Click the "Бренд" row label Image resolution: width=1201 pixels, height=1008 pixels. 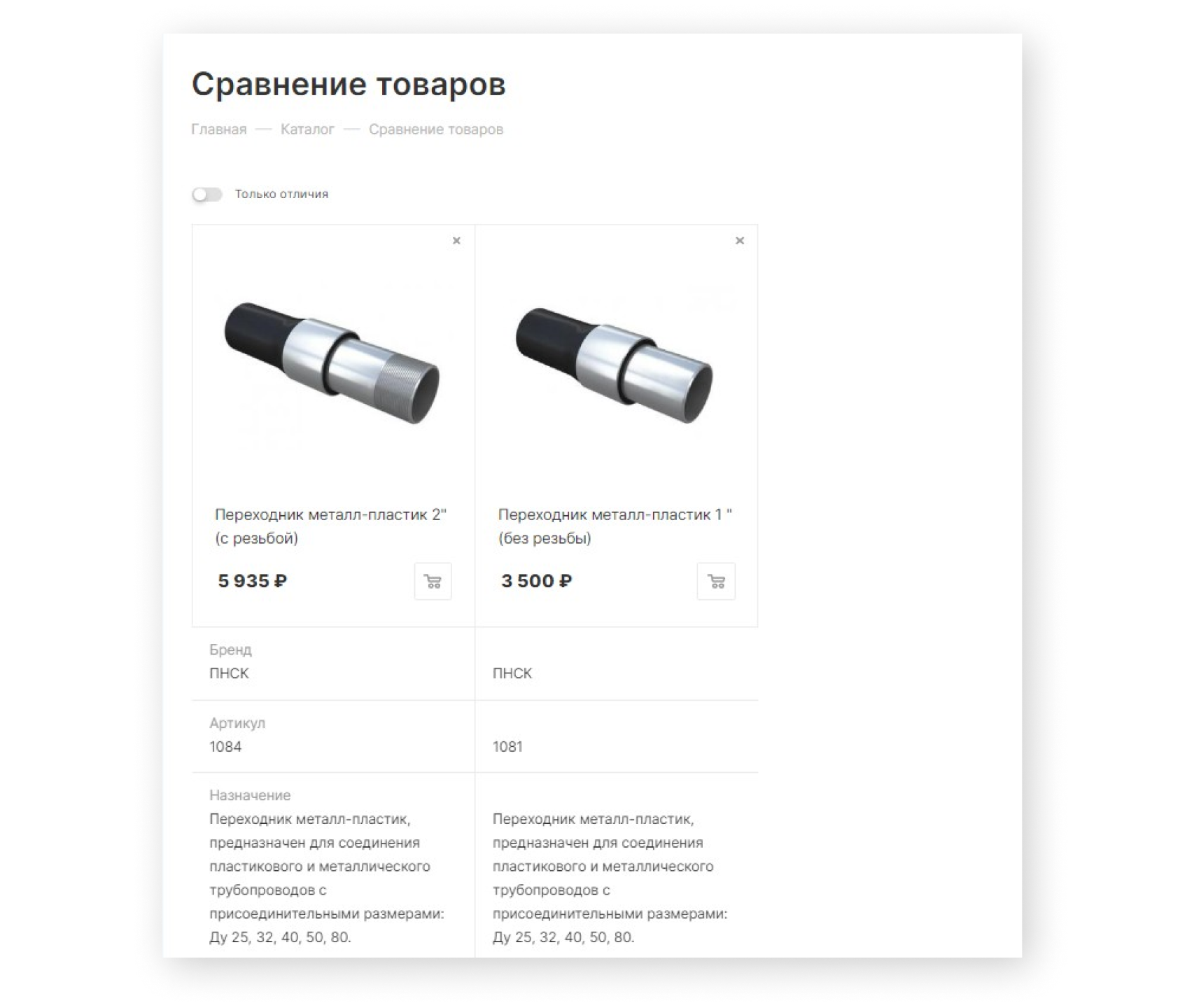(230, 650)
